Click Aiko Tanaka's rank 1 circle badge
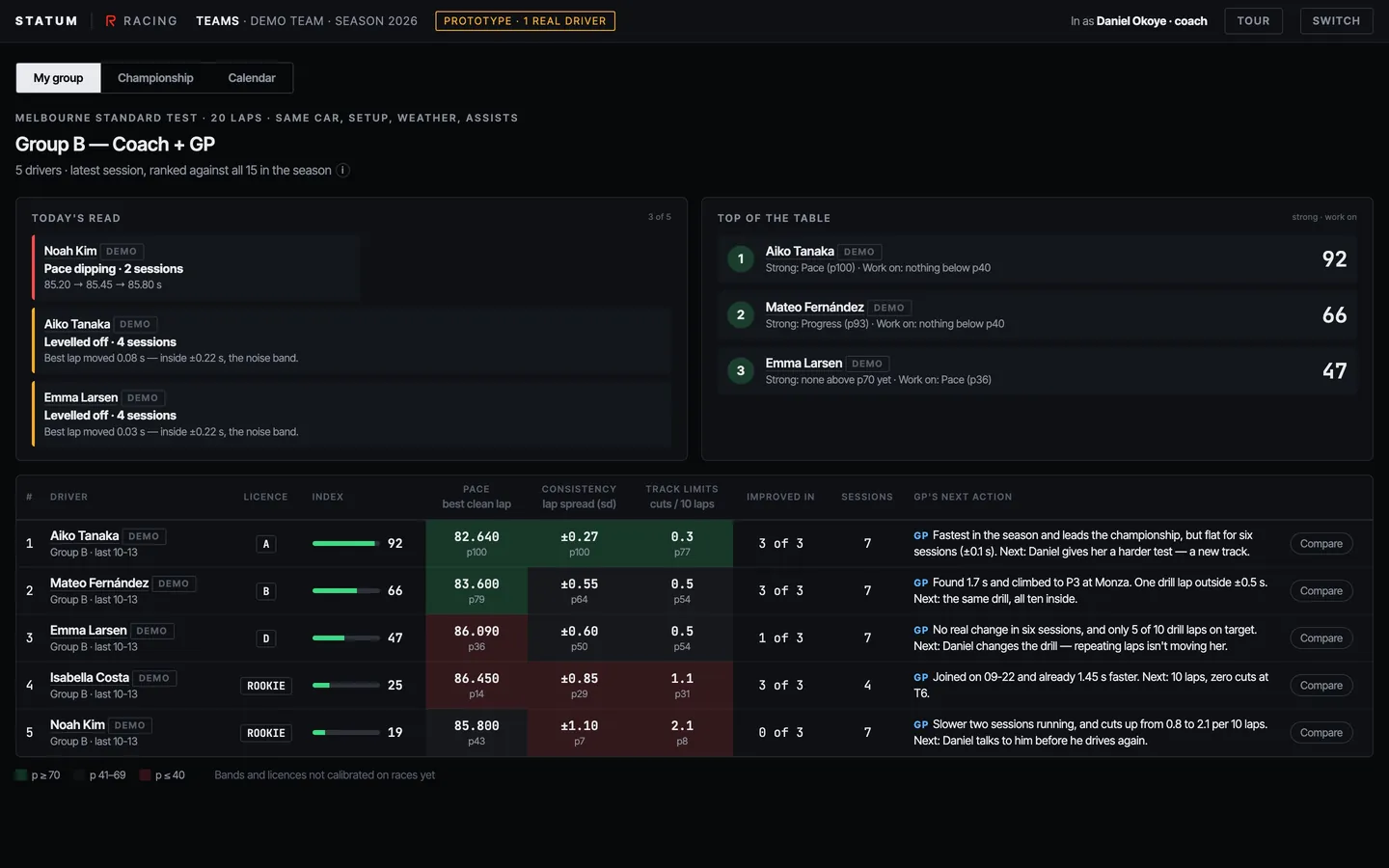1389x868 pixels. pyautogui.click(x=741, y=258)
